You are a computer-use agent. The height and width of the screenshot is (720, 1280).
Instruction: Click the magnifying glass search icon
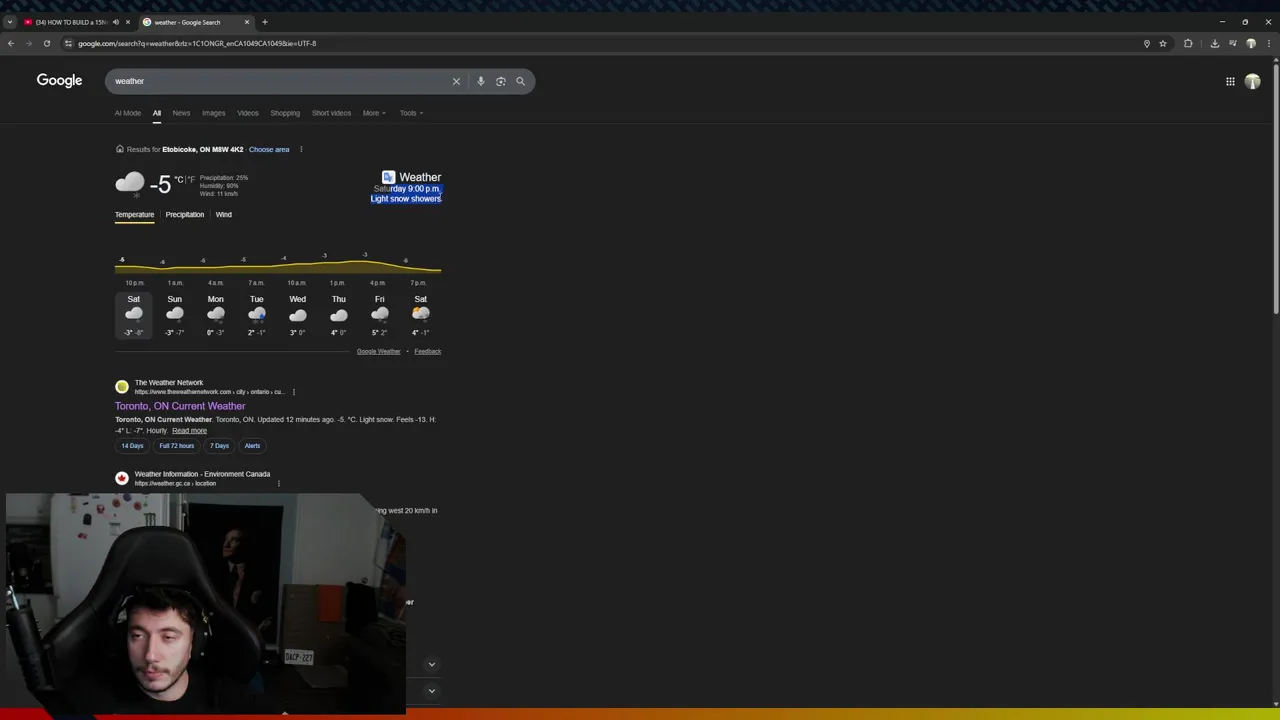520,81
